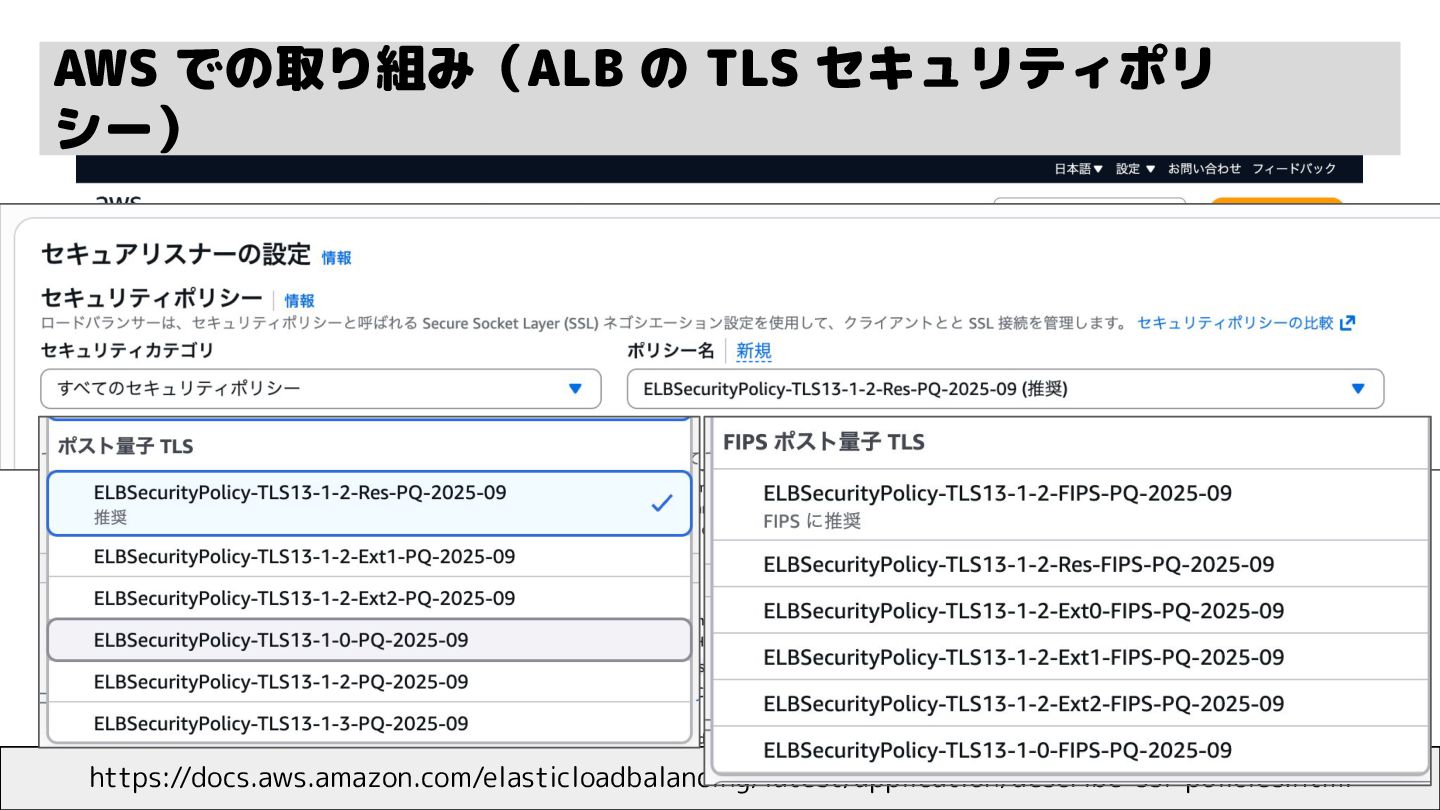Click the フィードバック link
The image size is (1440, 810).
point(1294,169)
